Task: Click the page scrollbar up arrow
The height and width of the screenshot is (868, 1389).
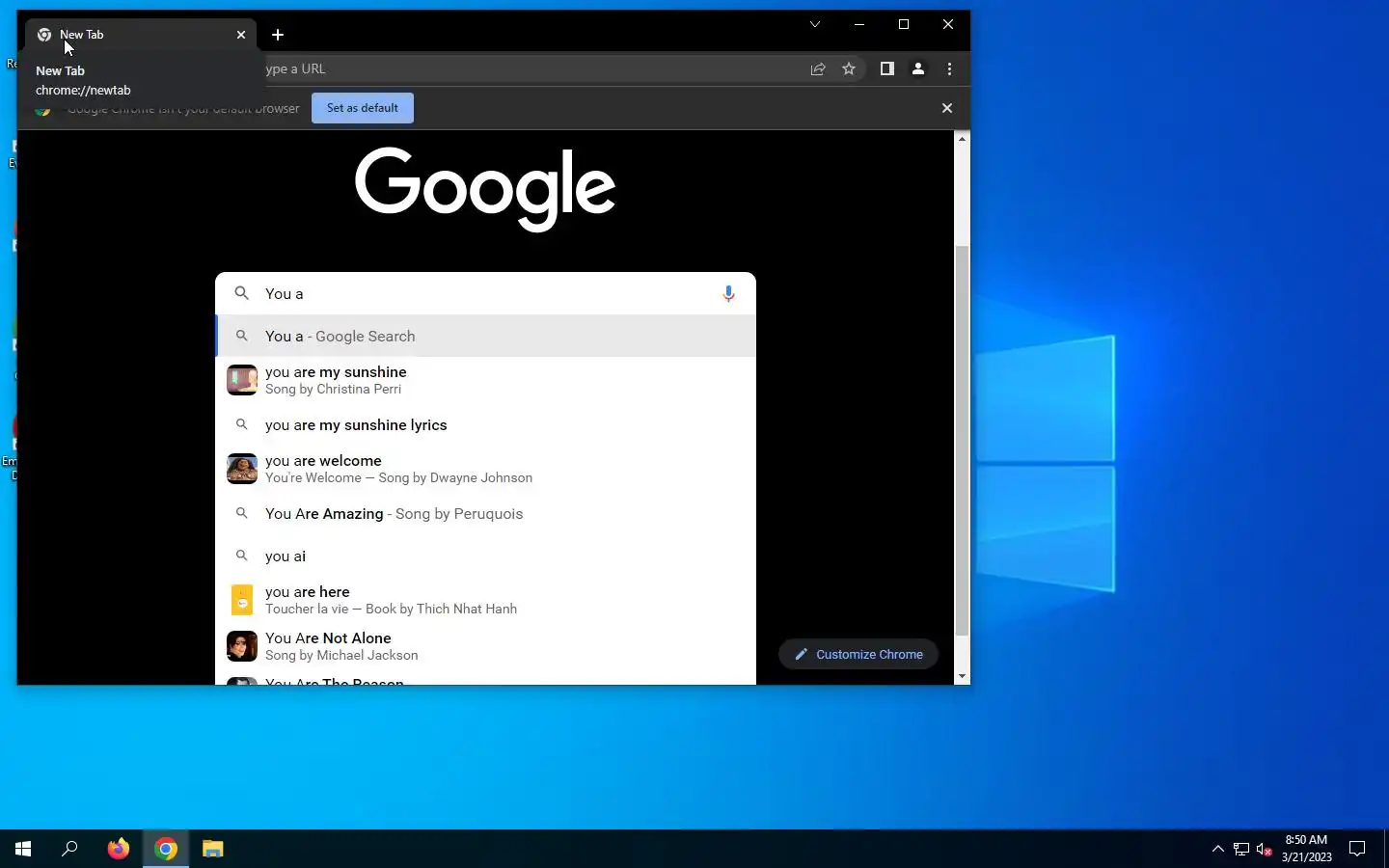Action: click(x=962, y=139)
